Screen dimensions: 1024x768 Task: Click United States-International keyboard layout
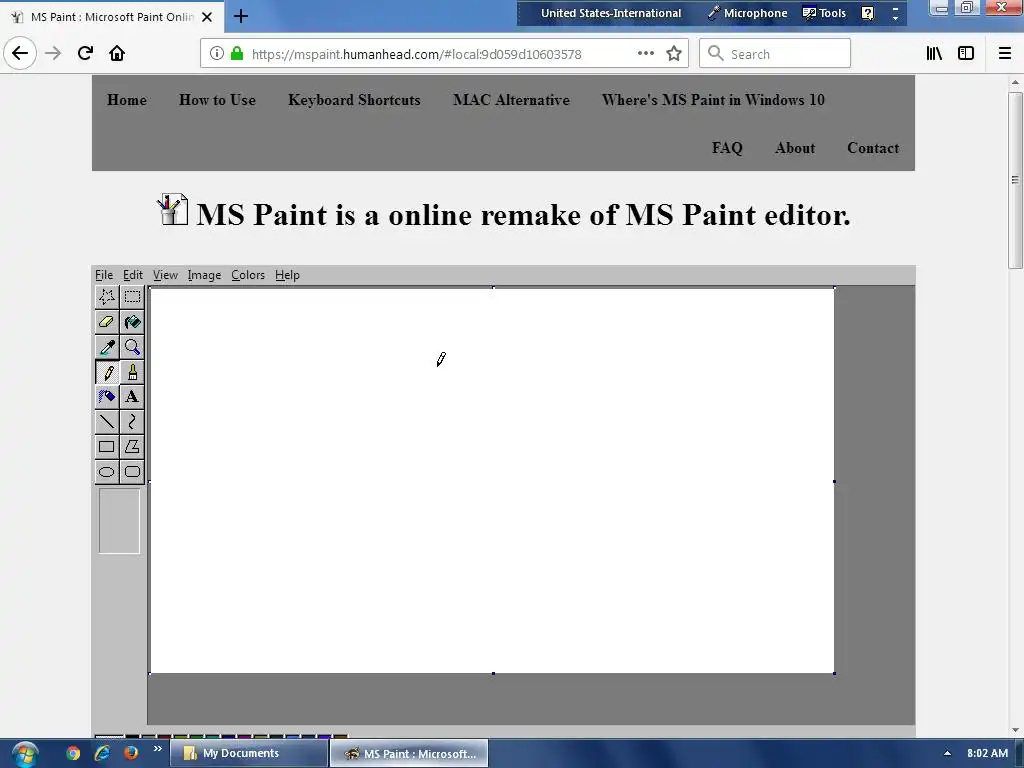(611, 13)
